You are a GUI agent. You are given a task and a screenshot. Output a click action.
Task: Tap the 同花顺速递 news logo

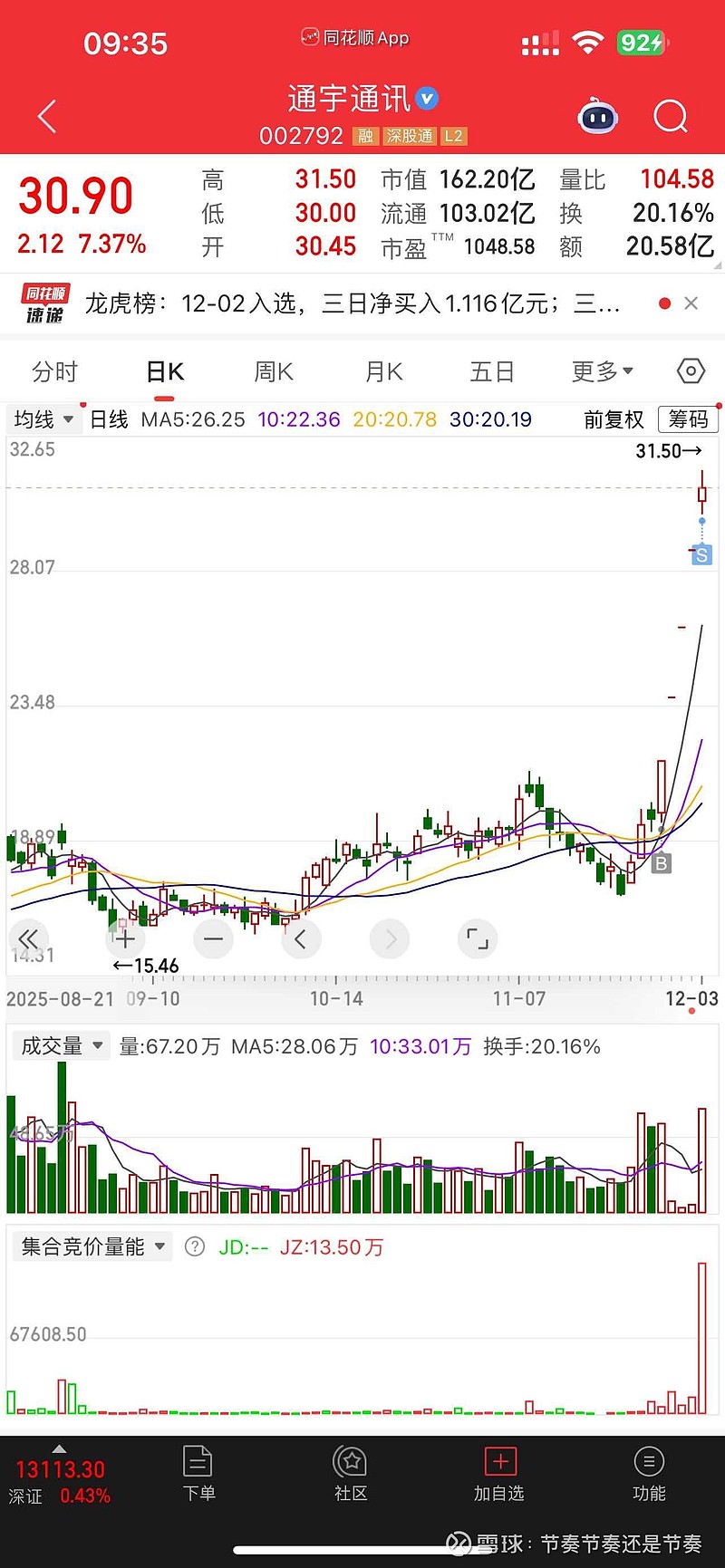(x=45, y=303)
